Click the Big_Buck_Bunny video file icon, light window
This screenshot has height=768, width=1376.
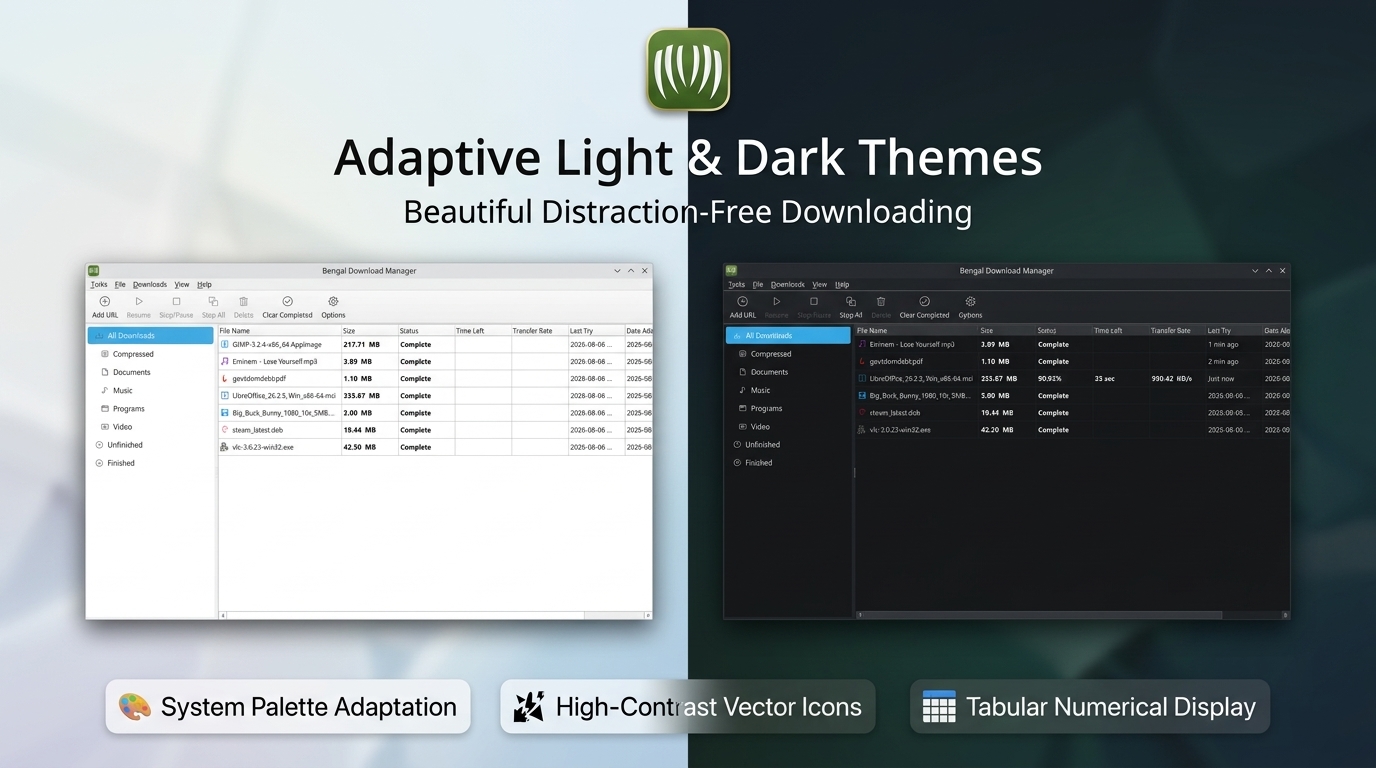point(225,413)
